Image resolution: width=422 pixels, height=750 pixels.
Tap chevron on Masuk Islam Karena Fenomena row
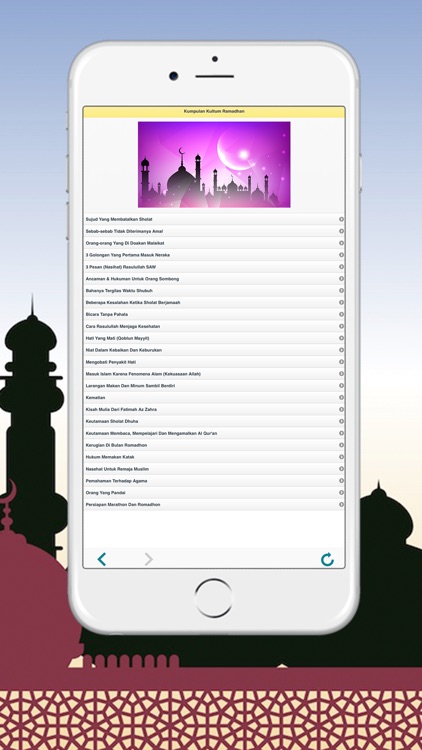tap(341, 374)
